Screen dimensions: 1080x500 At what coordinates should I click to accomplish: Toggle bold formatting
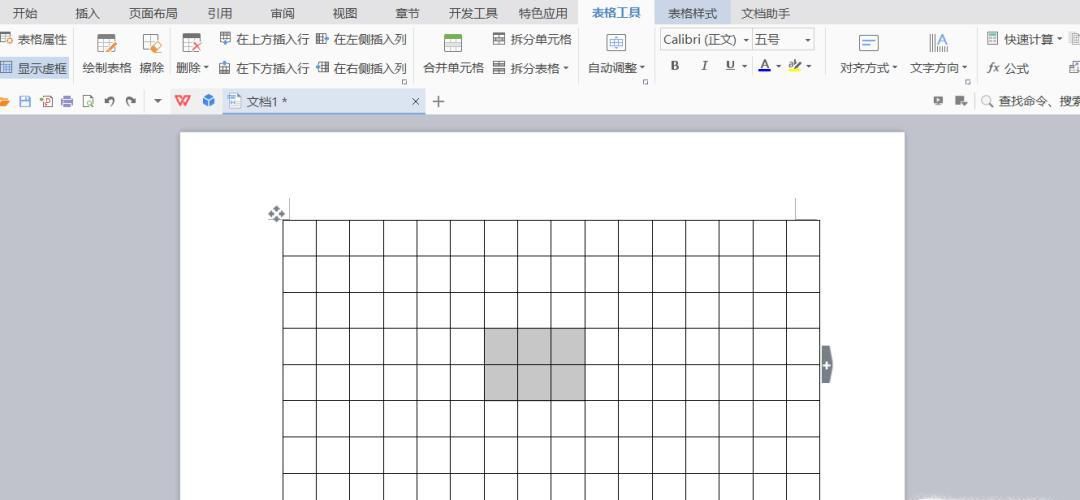(675, 65)
